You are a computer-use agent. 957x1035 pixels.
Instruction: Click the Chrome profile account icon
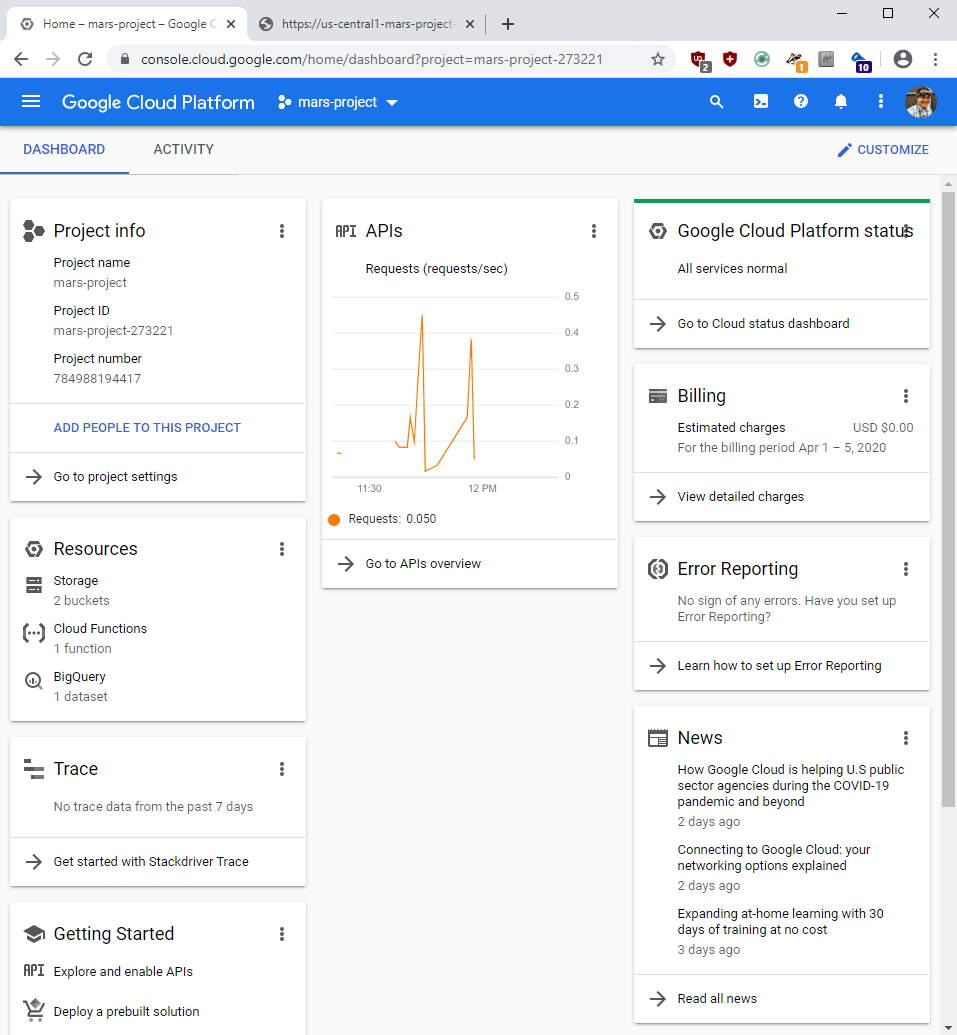point(903,59)
